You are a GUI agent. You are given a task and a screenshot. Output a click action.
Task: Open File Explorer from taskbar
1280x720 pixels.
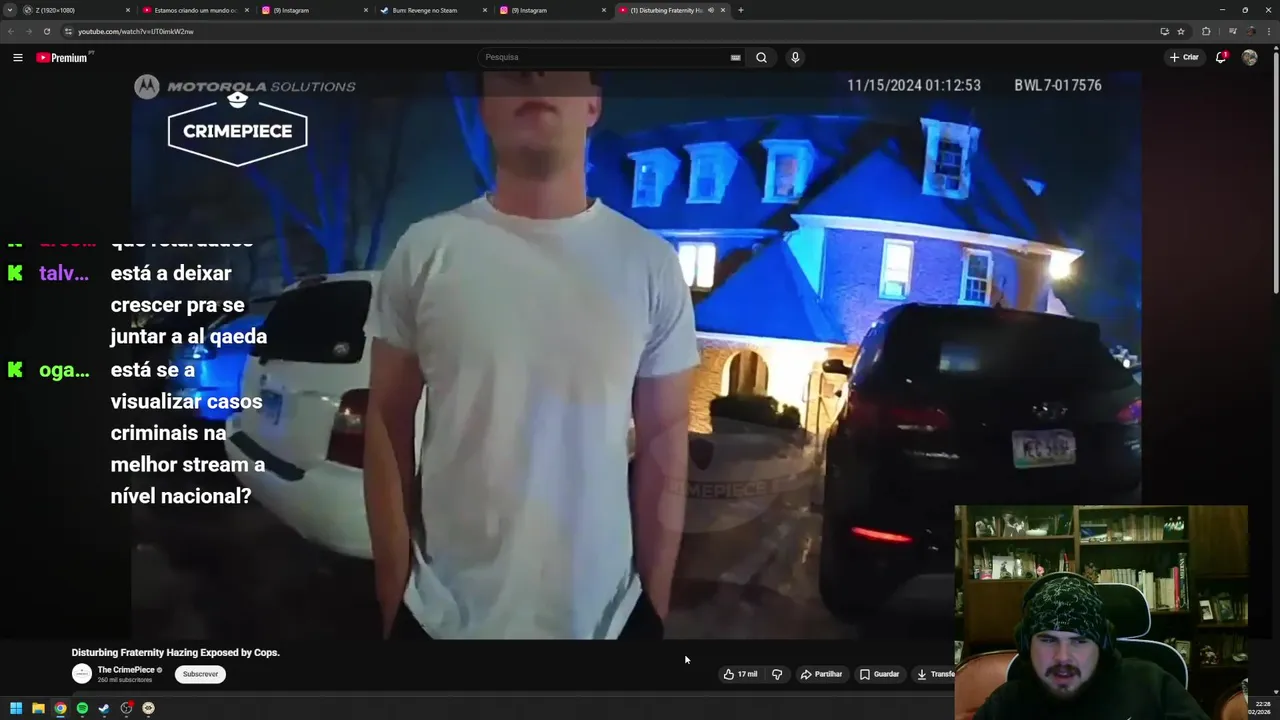(x=38, y=708)
